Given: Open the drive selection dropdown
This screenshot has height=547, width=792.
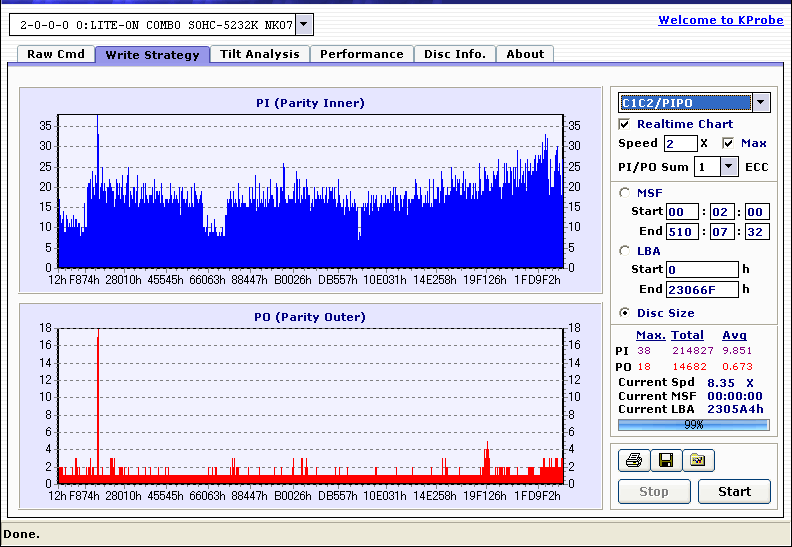Looking at the screenshot, I should point(305,25).
